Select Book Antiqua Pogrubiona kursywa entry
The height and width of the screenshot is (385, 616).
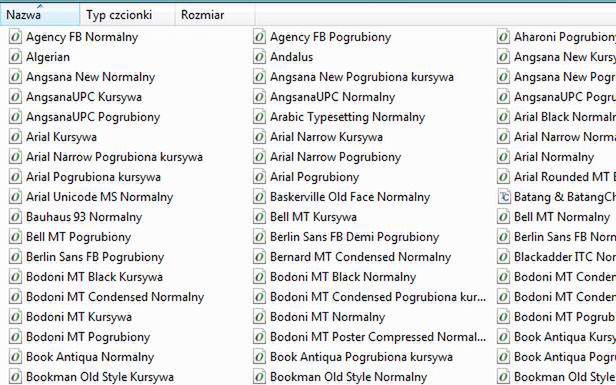[361, 357]
